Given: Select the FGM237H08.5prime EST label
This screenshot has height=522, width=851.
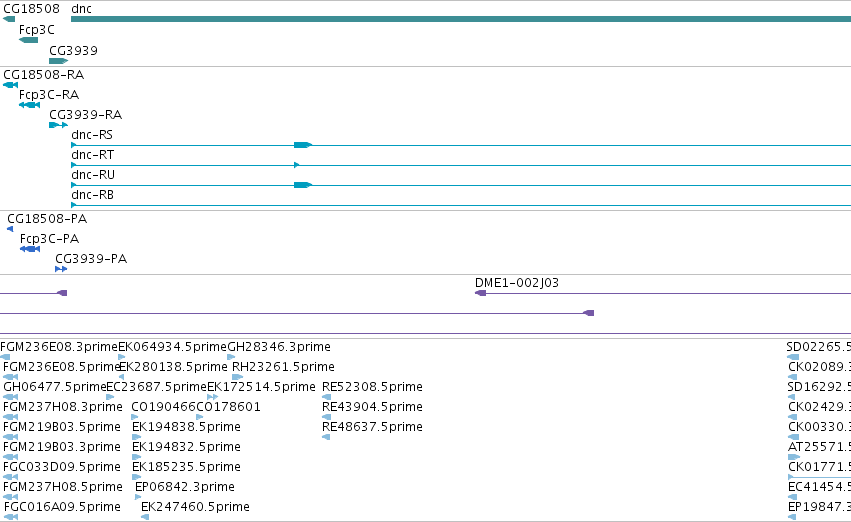Looking at the screenshot, I should point(63,487).
